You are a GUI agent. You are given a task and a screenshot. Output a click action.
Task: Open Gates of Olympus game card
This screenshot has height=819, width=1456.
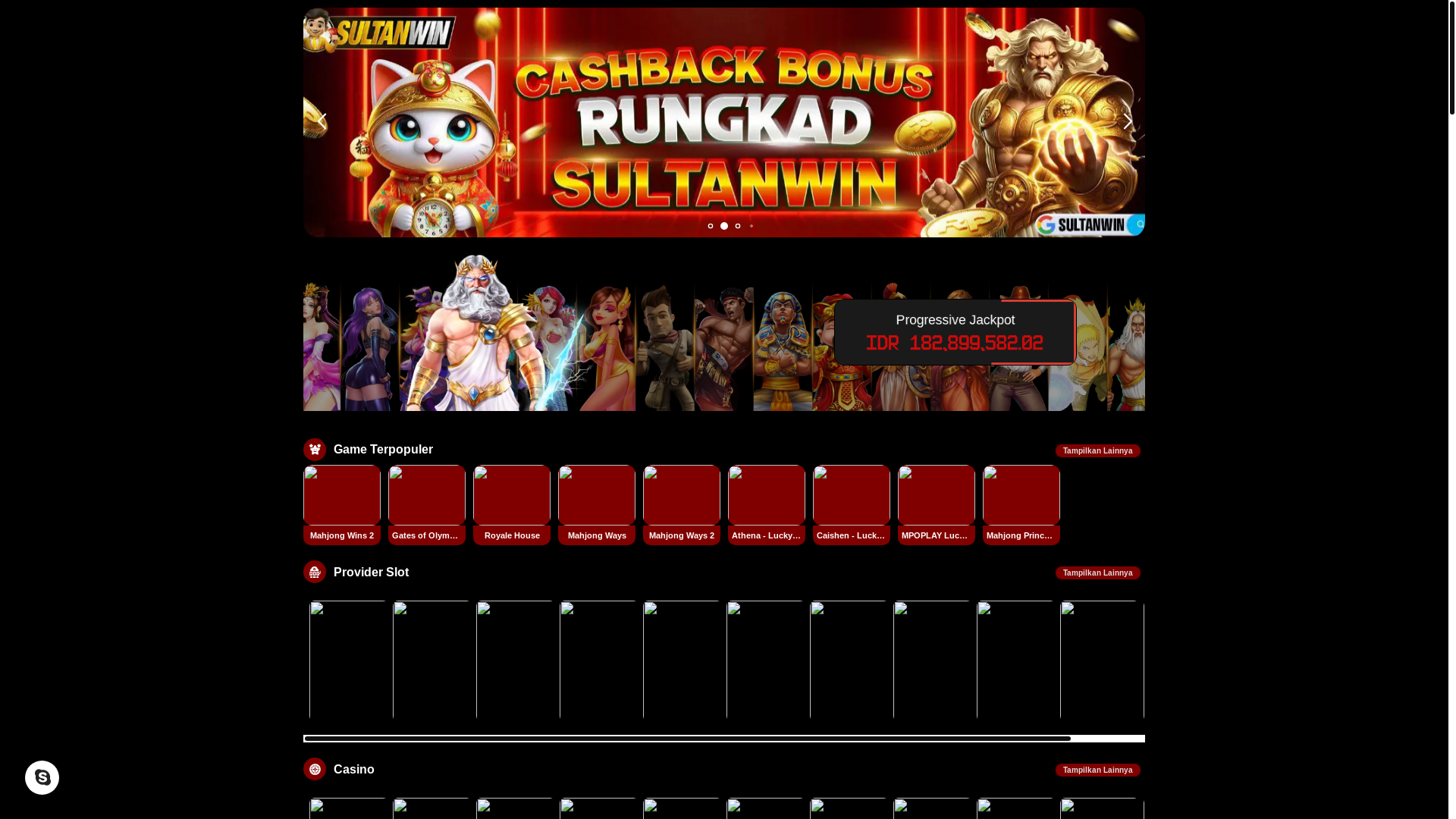[x=427, y=505]
